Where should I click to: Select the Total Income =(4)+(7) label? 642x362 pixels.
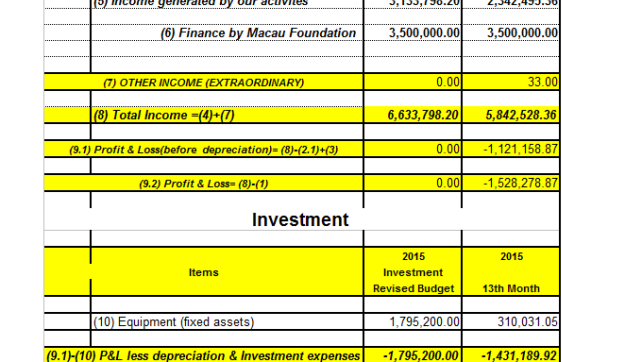click(x=164, y=115)
